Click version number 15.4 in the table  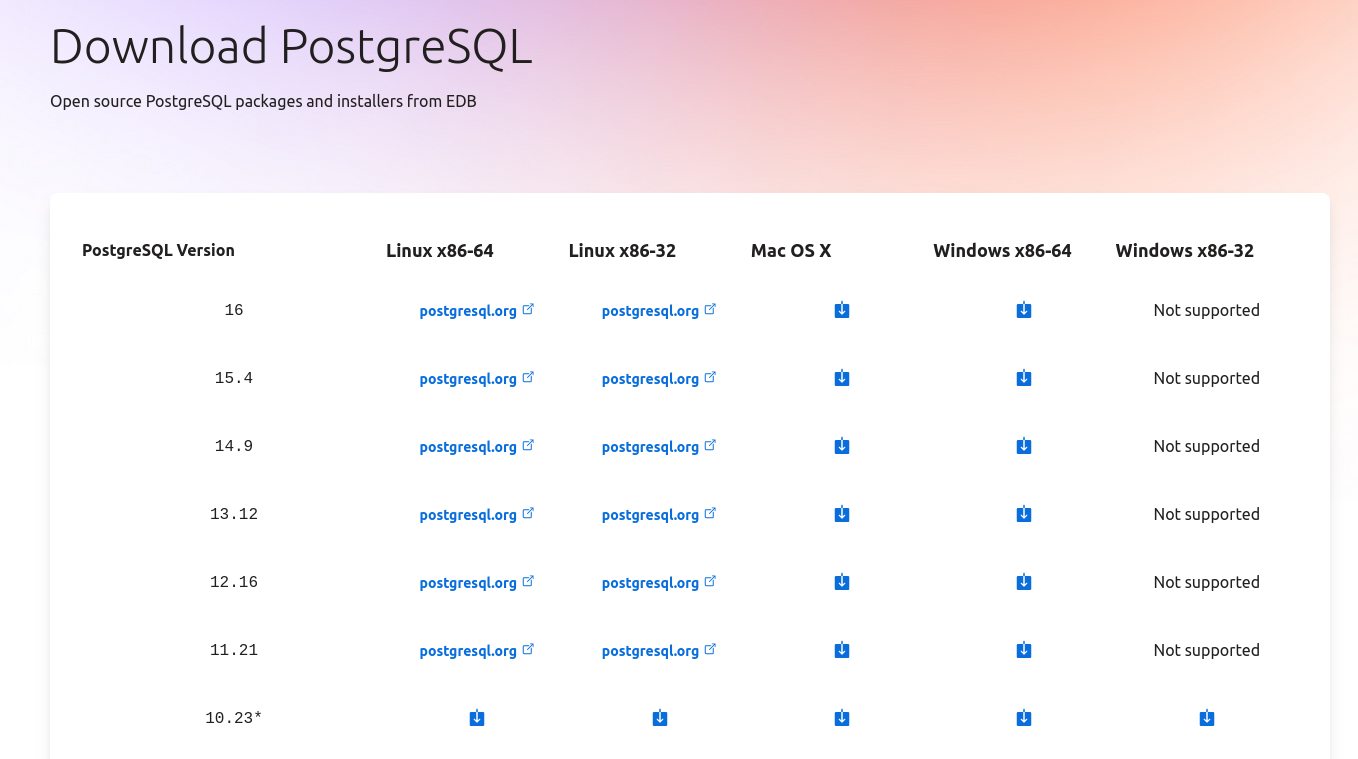pyautogui.click(x=234, y=378)
